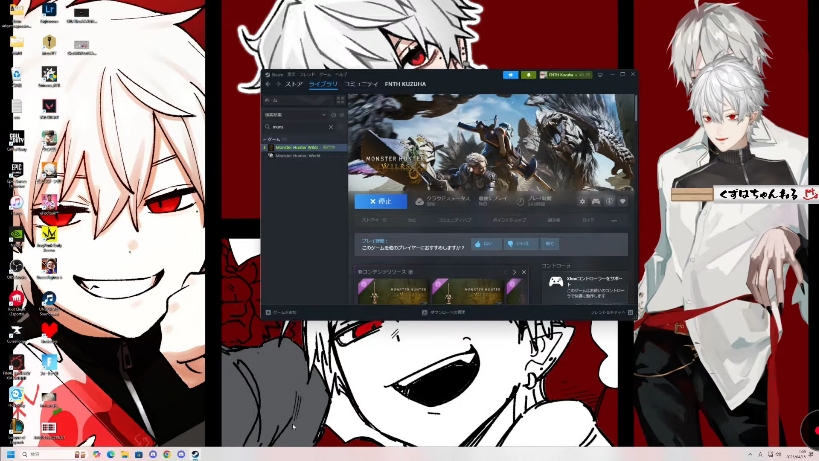
Task: Click the Xbox controller icon in controller panel
Action: point(556,282)
